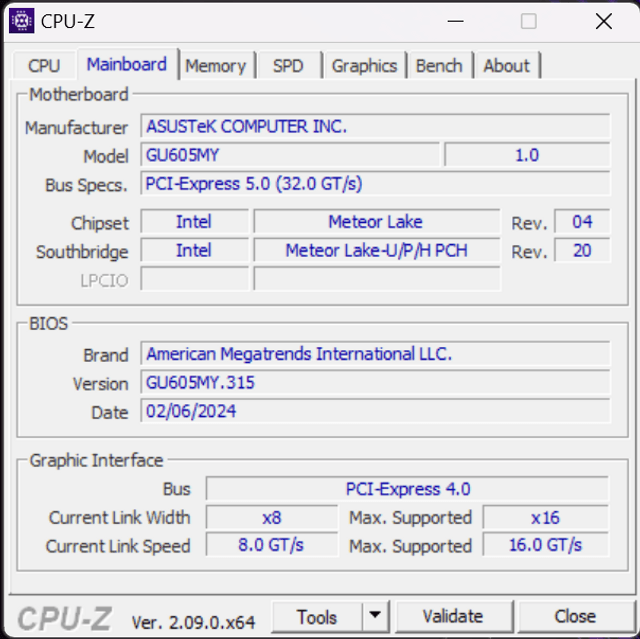This screenshot has width=640, height=639.
Task: Expand the Tools dropdown arrow
Action: click(375, 616)
